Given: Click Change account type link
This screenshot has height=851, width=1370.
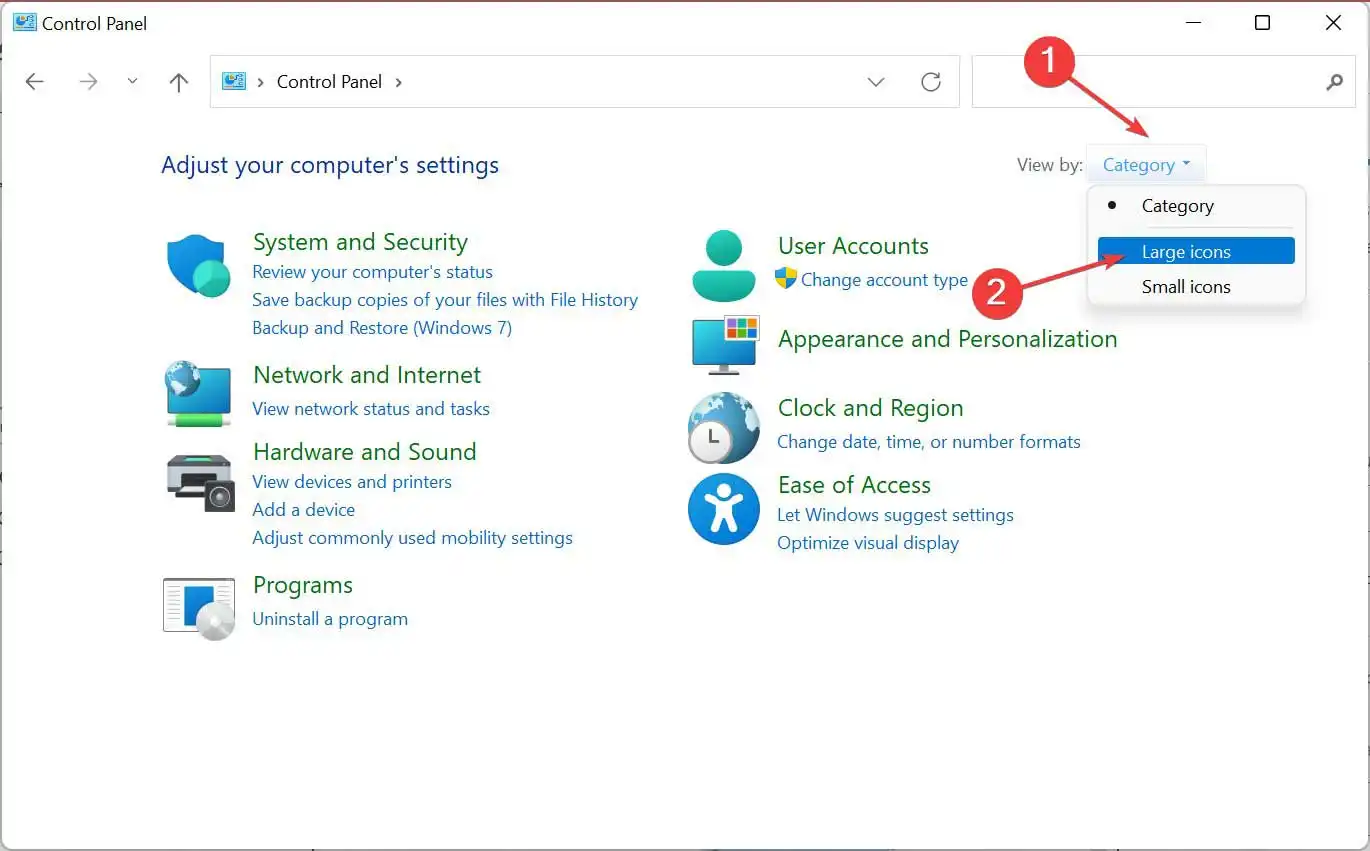Looking at the screenshot, I should tap(884, 280).
